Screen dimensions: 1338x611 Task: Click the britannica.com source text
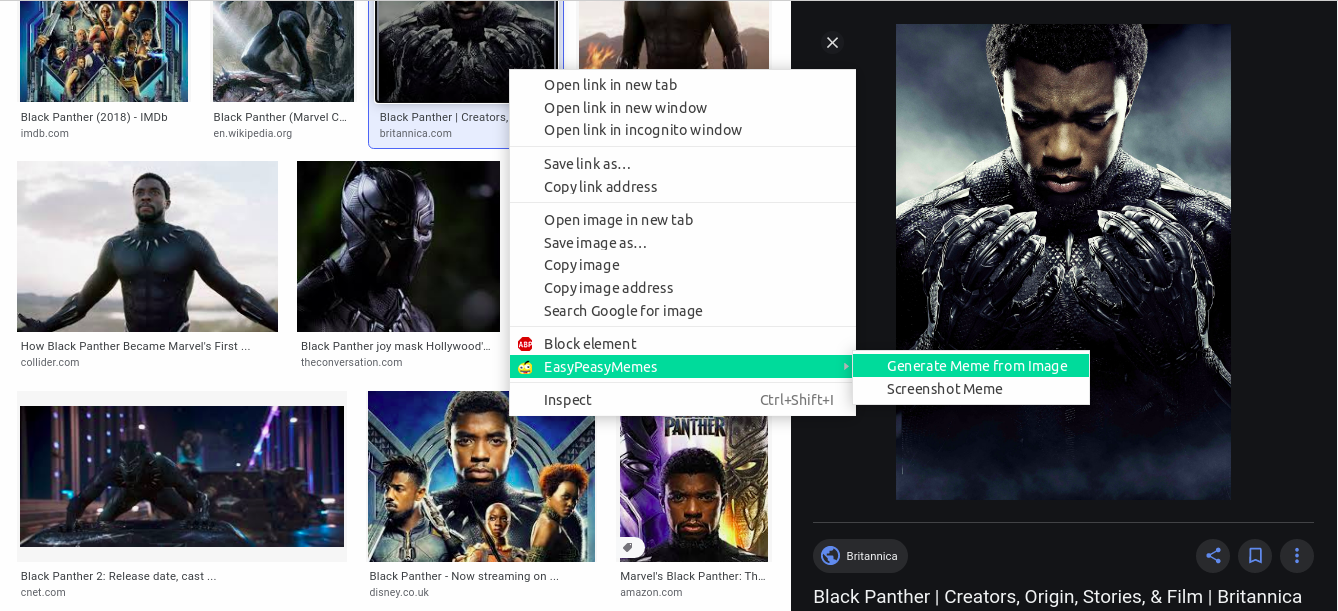click(416, 133)
